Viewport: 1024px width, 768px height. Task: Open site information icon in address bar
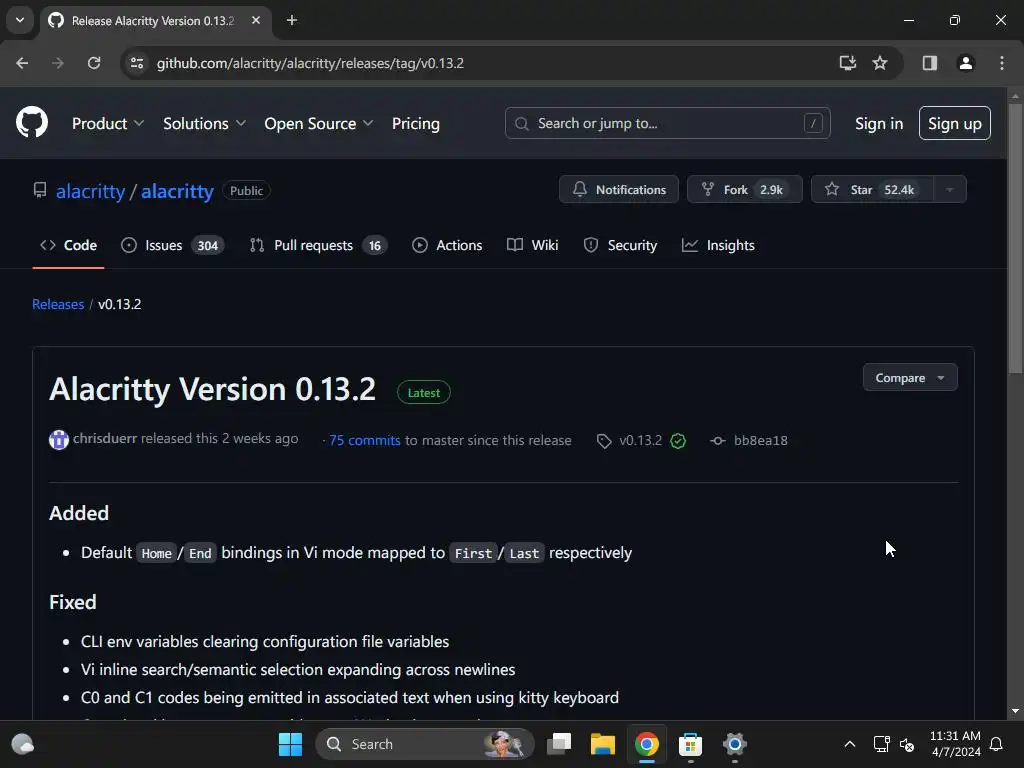(x=137, y=63)
